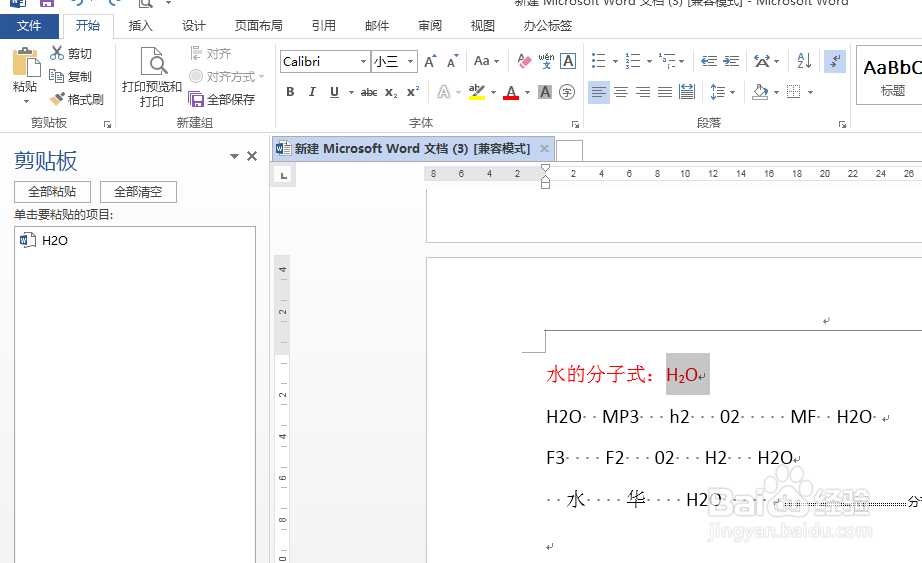Switch to the 审阅 (Review) tab
The image size is (922, 563).
click(430, 26)
